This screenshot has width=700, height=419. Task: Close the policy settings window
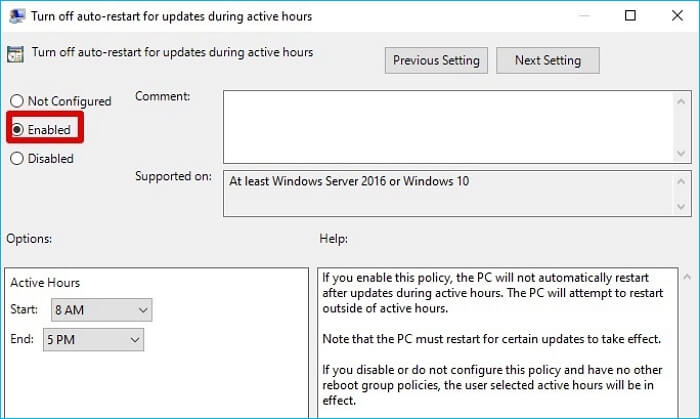[x=676, y=16]
